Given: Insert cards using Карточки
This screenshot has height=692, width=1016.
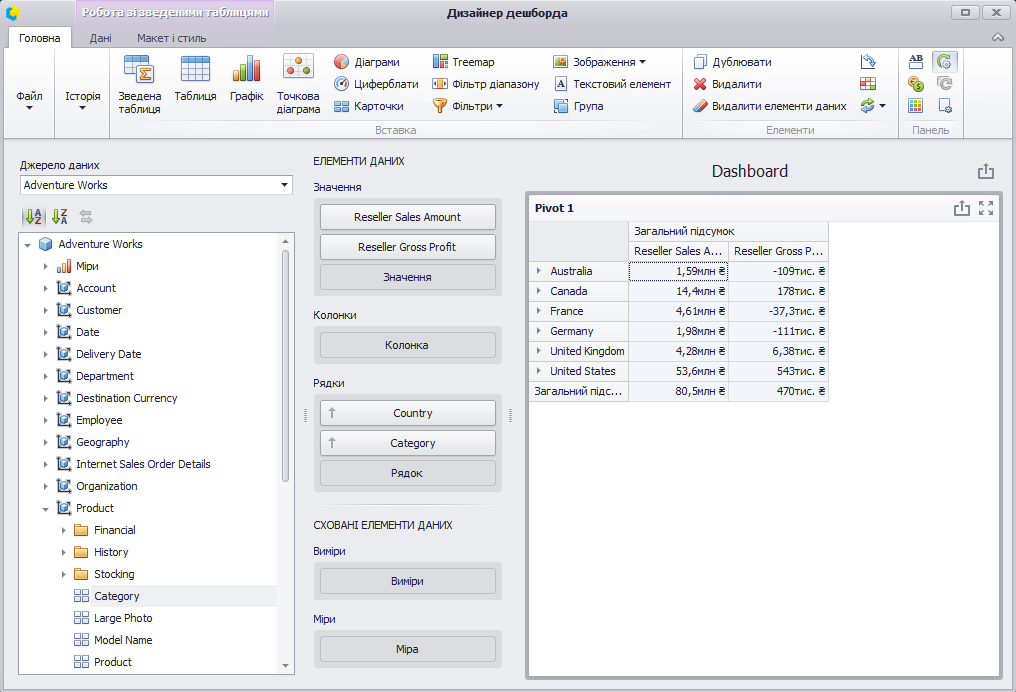Looking at the screenshot, I should pyautogui.click(x=369, y=106).
